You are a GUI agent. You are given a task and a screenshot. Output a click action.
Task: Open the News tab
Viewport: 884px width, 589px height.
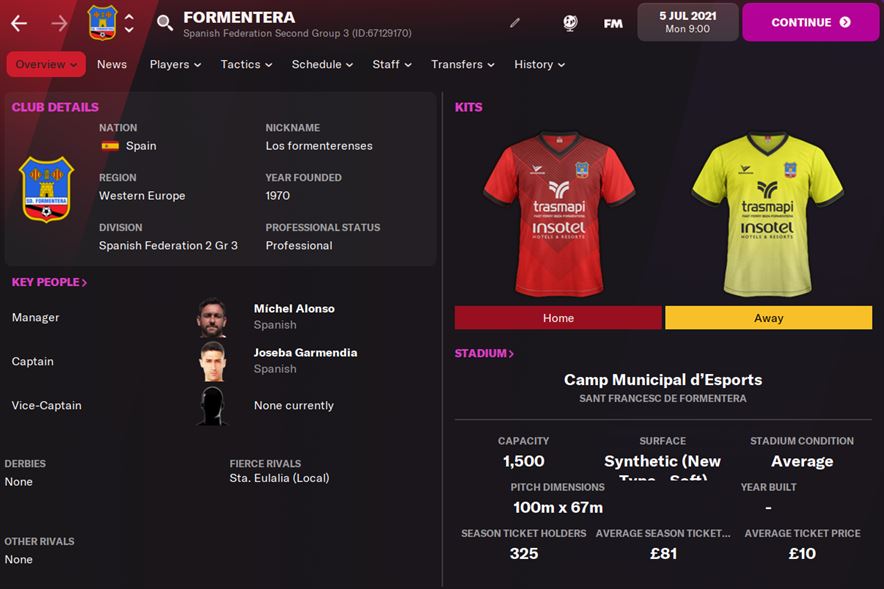pyautogui.click(x=112, y=64)
